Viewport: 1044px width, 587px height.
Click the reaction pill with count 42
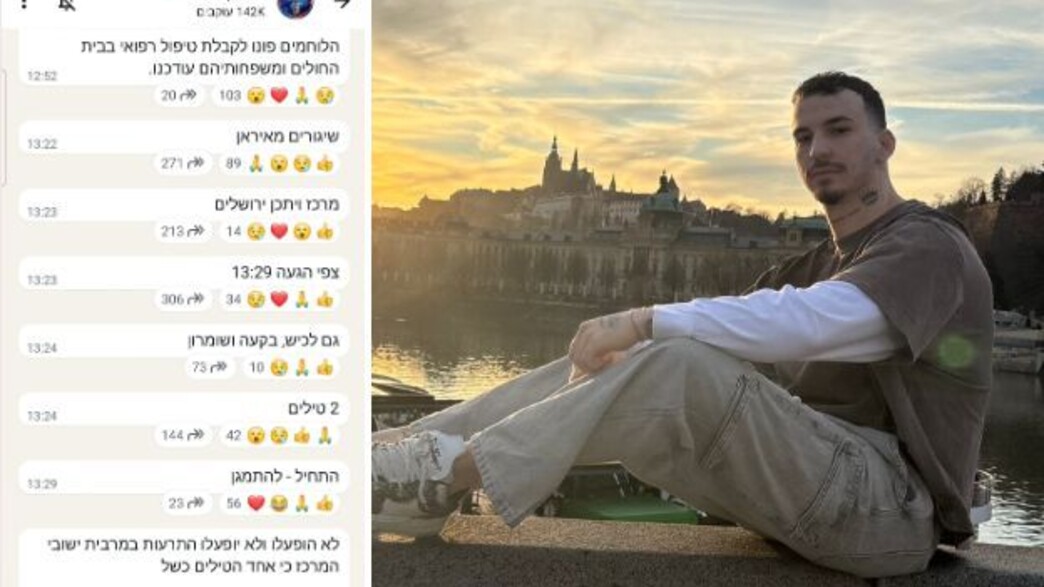coord(279,435)
